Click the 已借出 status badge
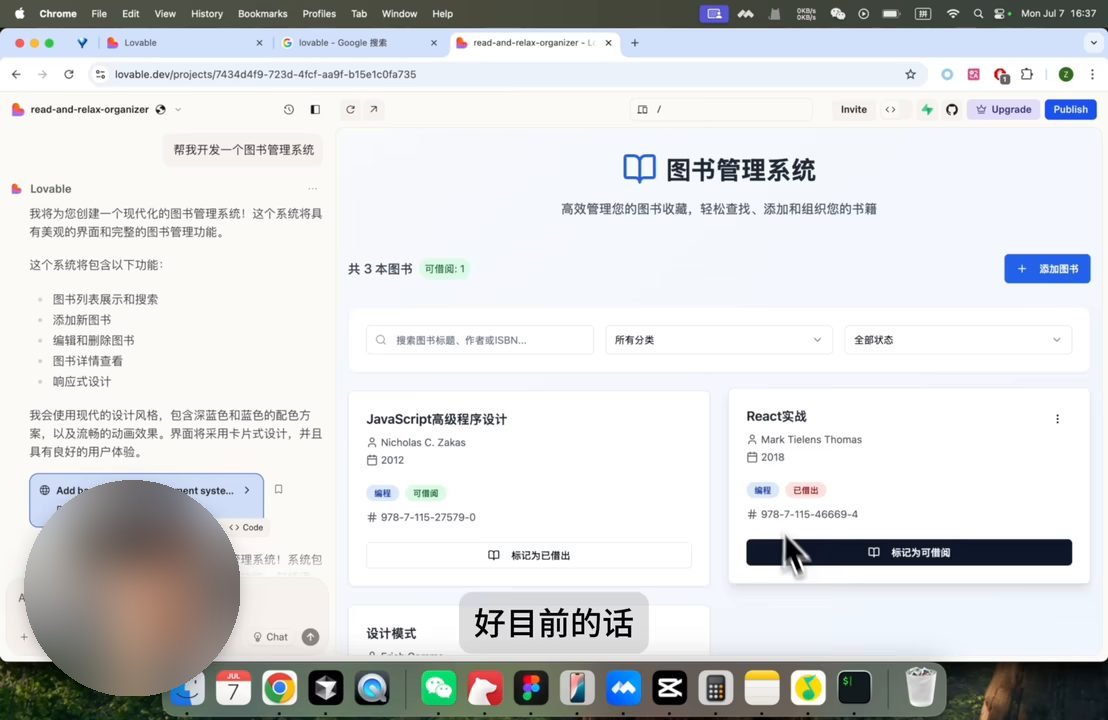Image resolution: width=1108 pixels, height=720 pixels. pos(806,490)
